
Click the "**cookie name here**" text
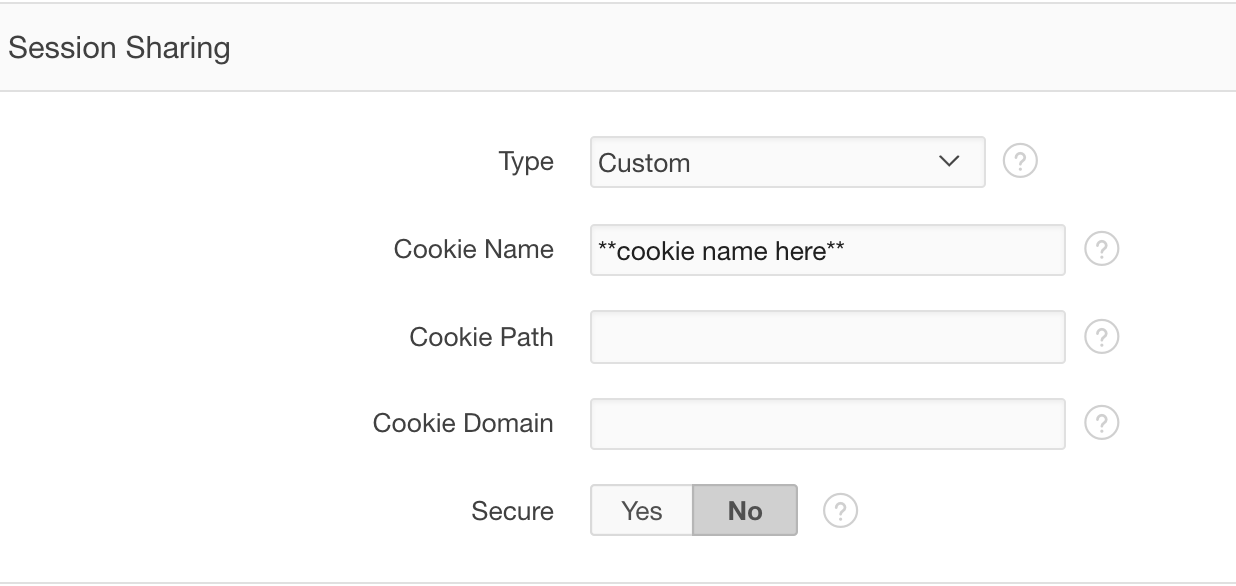click(x=721, y=250)
